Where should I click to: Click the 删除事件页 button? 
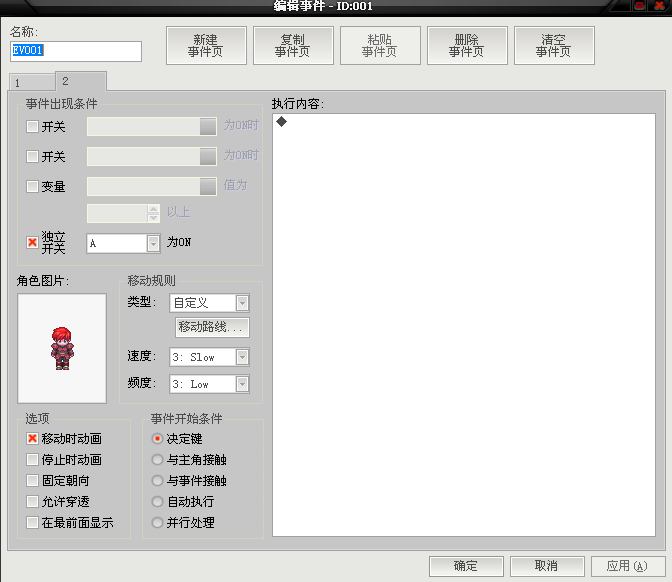pyautogui.click(x=467, y=45)
